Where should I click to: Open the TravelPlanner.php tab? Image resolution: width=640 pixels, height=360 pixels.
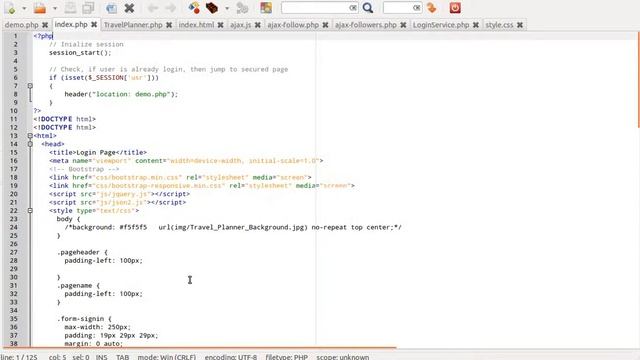click(133, 25)
